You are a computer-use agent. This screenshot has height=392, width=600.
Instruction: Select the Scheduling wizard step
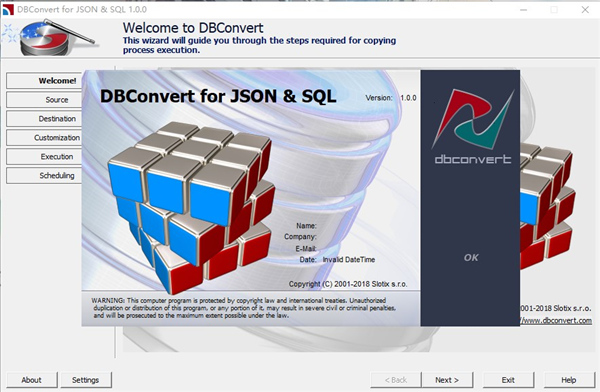tap(44, 175)
